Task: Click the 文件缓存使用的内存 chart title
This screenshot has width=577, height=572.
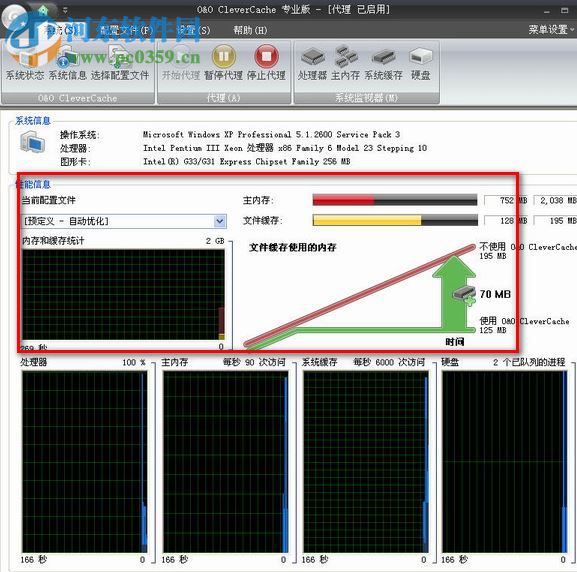Action: pyautogui.click(x=293, y=247)
